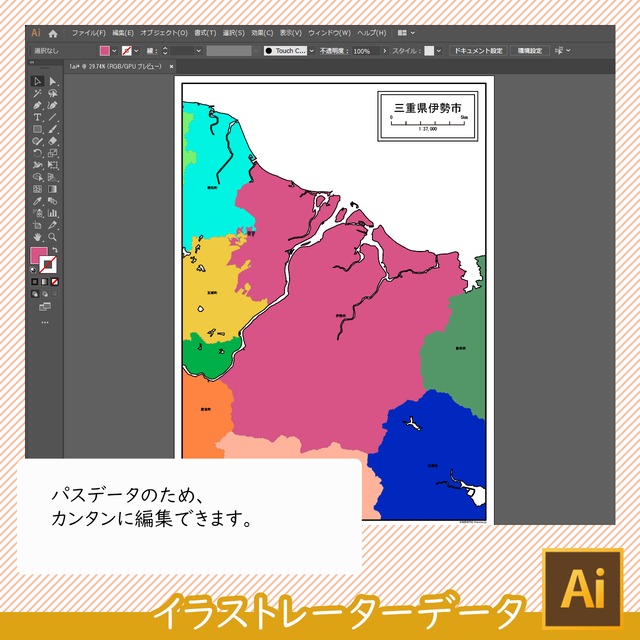
Task: Expand the stroke weight (線) dropdown
Action: (199, 51)
